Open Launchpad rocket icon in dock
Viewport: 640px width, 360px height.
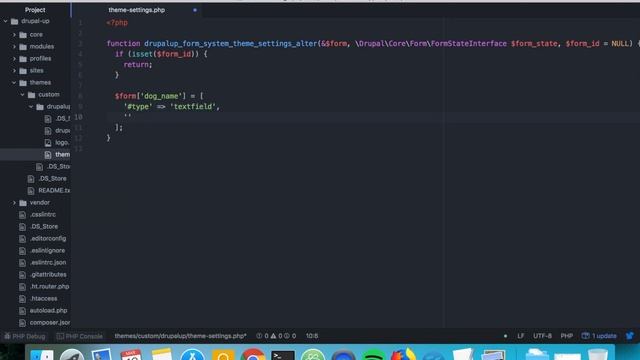(72, 355)
